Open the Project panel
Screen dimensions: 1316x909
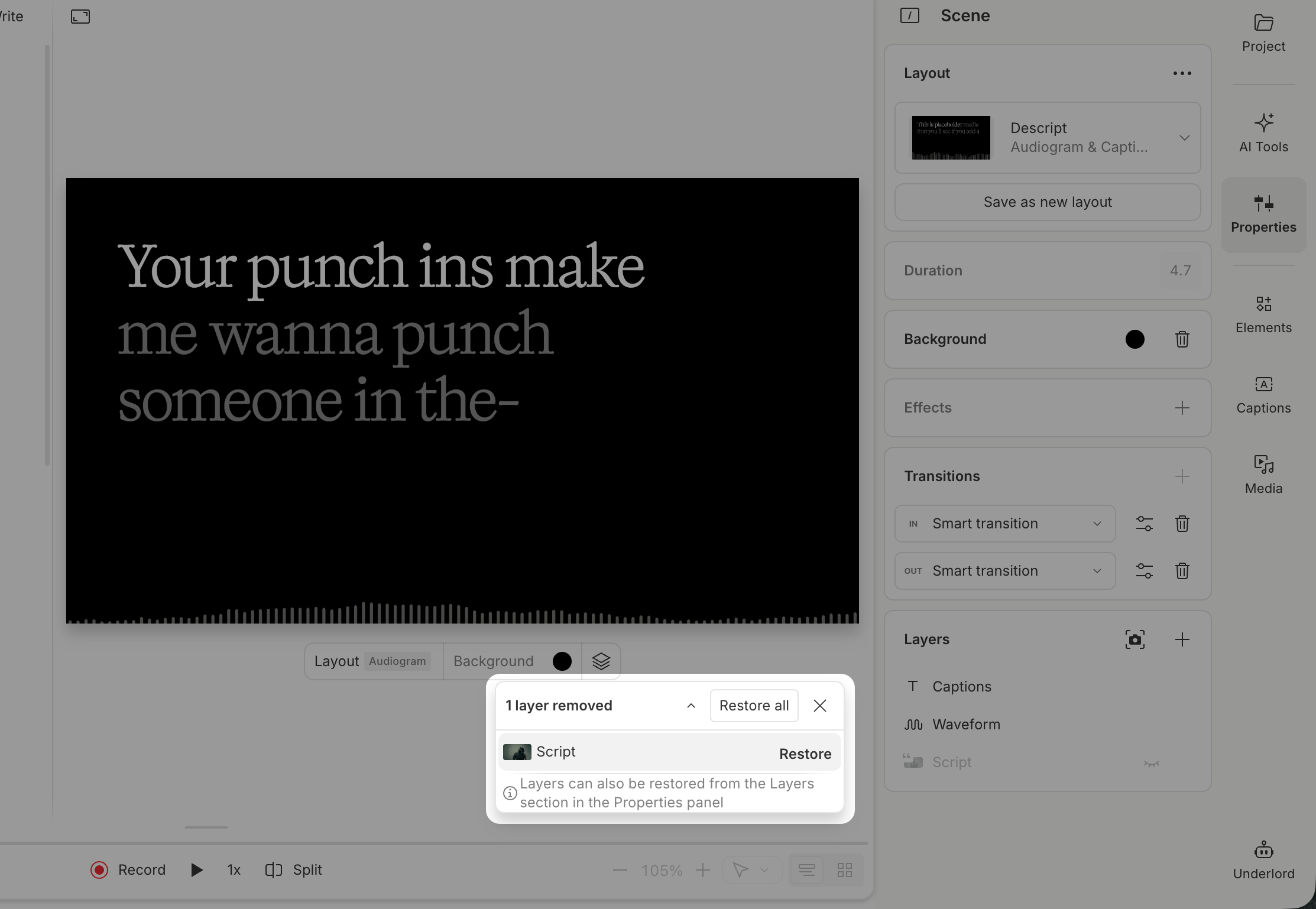coord(1263,33)
